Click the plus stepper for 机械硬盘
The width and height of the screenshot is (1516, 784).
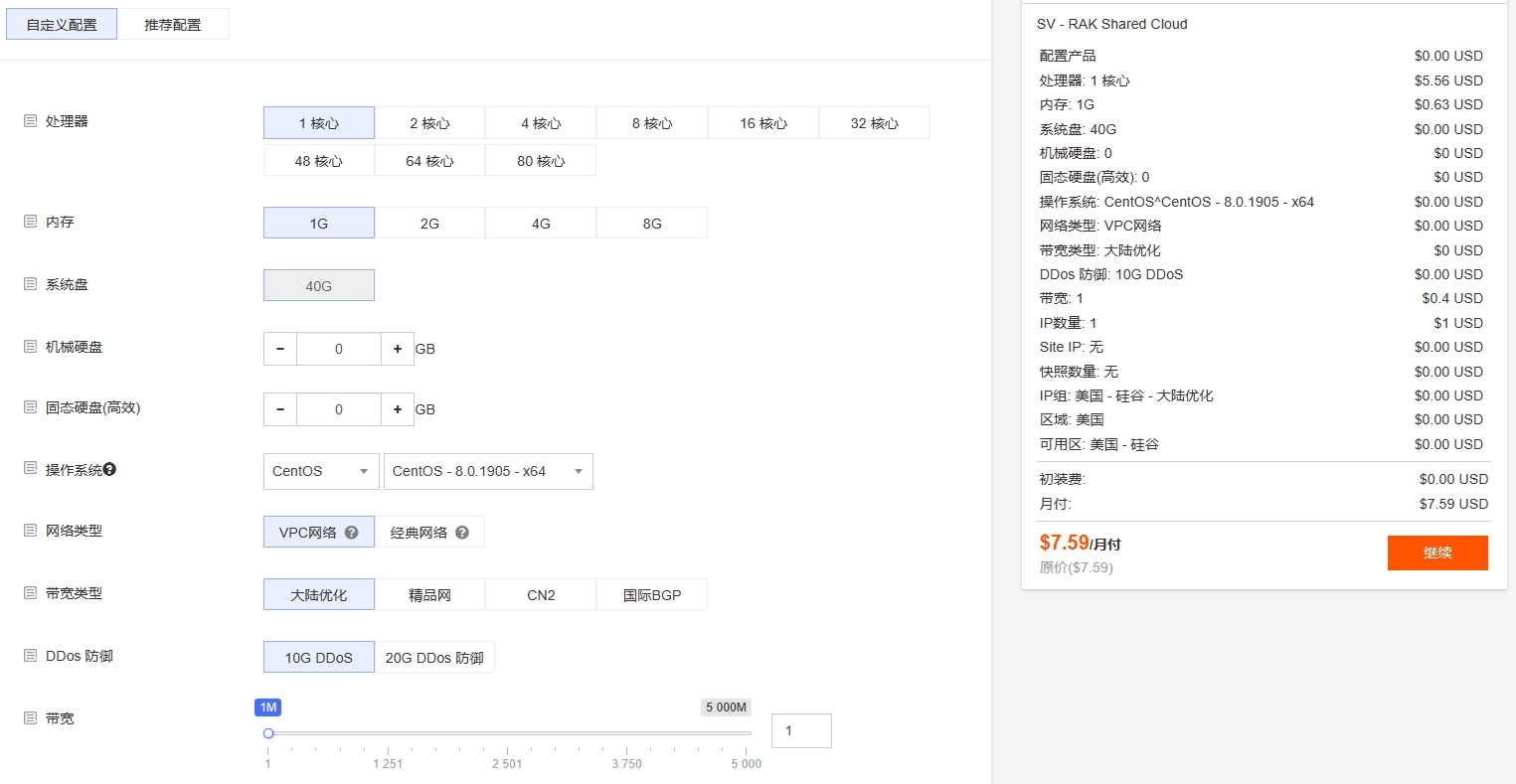(398, 349)
